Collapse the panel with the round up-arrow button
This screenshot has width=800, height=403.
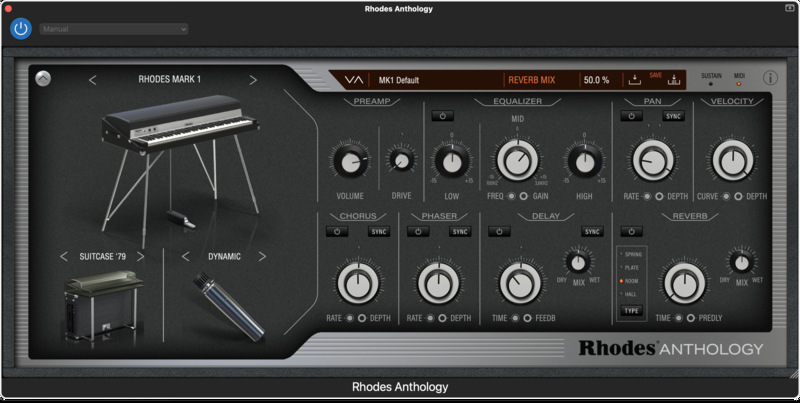pos(43,79)
